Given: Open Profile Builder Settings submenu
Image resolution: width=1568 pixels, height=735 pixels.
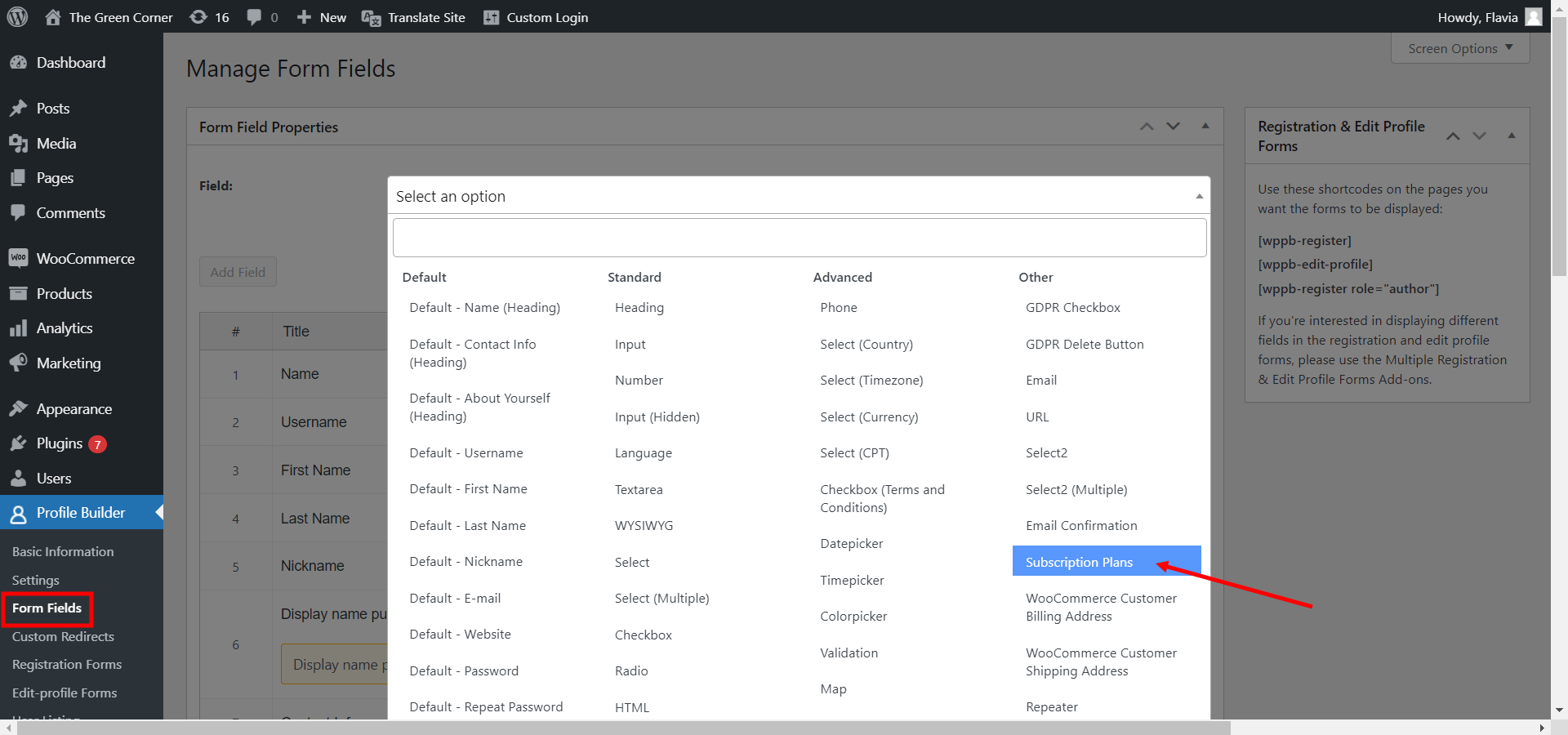Looking at the screenshot, I should click(x=36, y=581).
